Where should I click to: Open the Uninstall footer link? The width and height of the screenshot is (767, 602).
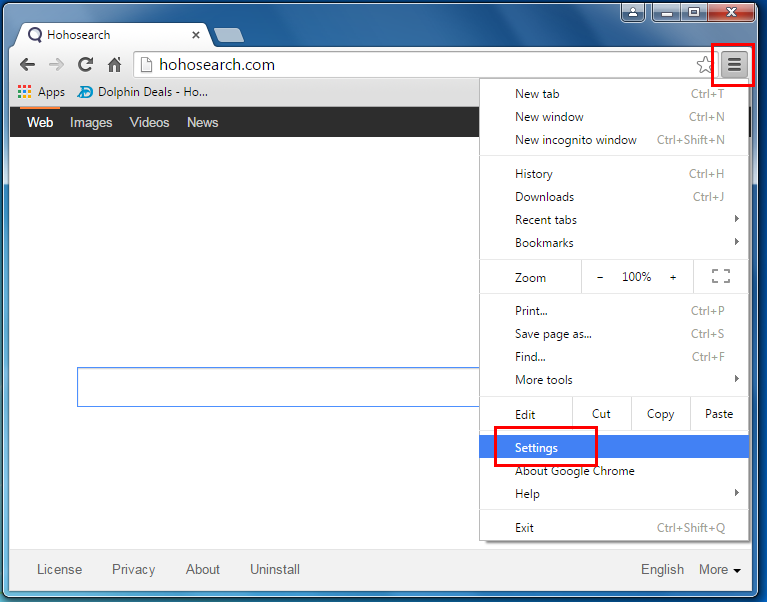(x=275, y=570)
